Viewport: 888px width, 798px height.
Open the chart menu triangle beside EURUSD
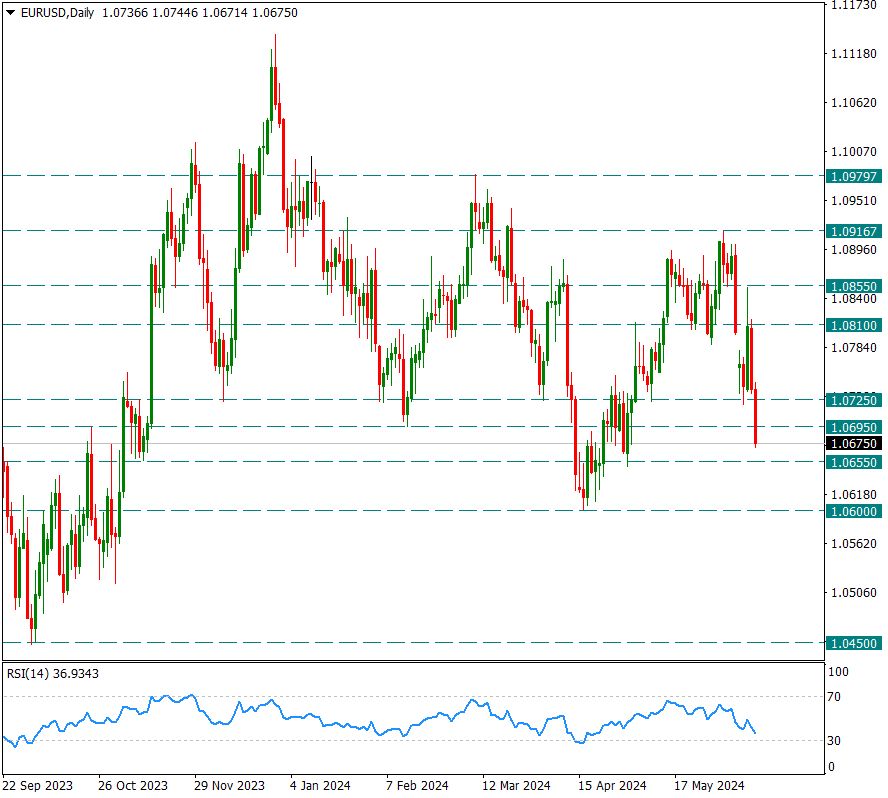[10, 12]
